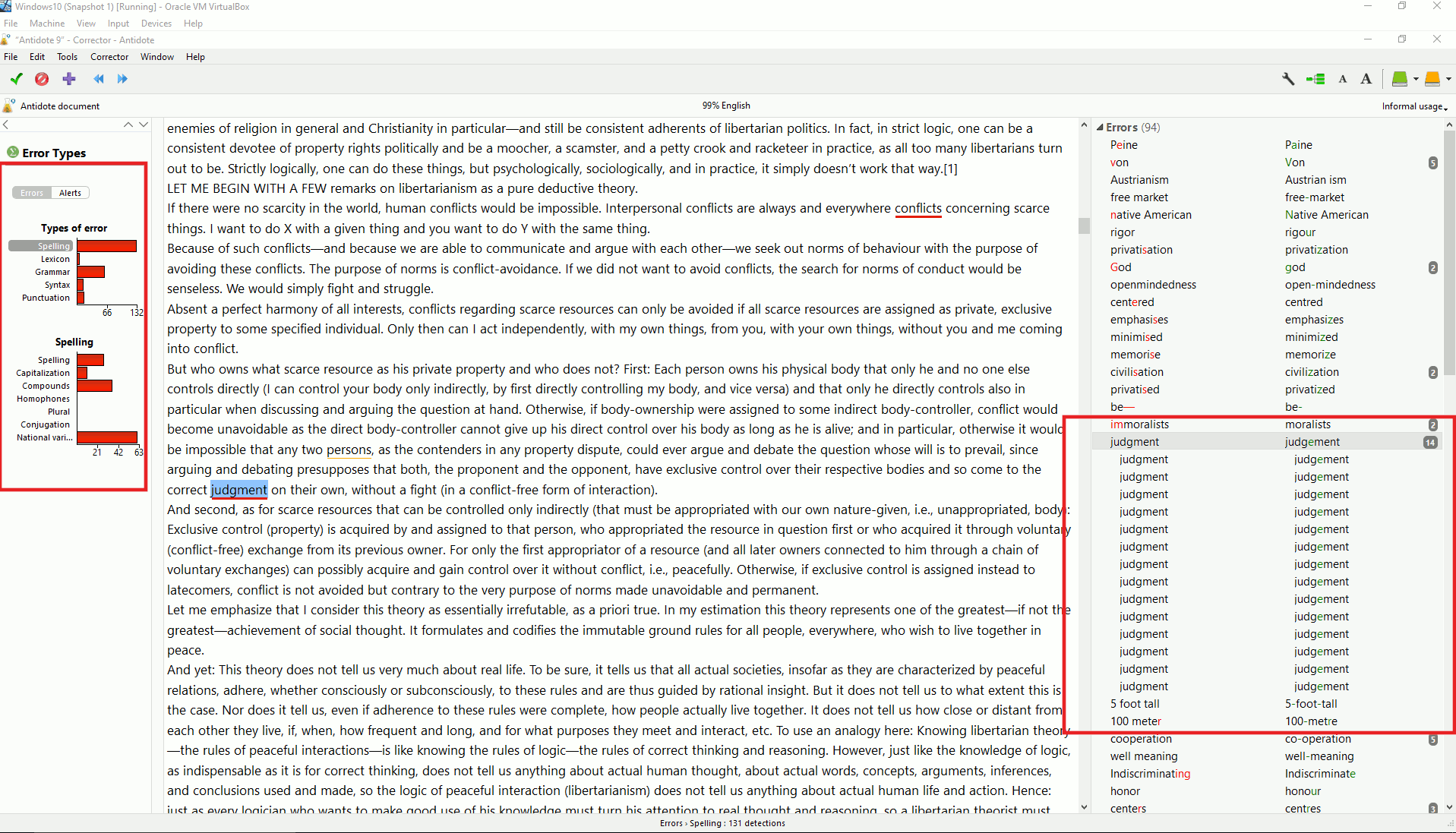This screenshot has height=833, width=1456.
Task: Open the Window menu
Action: pos(157,57)
